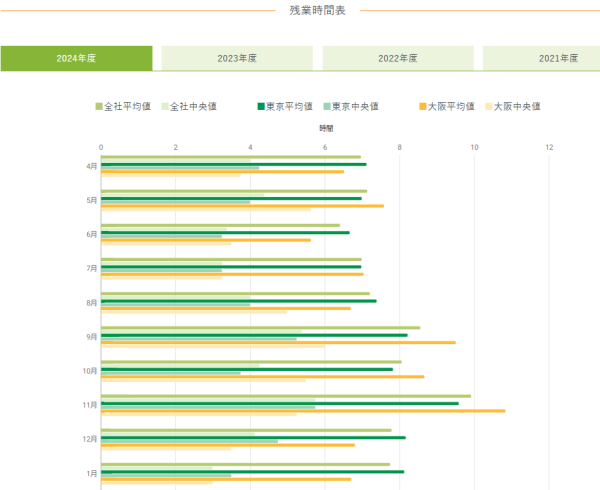The width and height of the screenshot is (600, 490).
Task: Open the 2022年度 tab
Action: point(398,58)
